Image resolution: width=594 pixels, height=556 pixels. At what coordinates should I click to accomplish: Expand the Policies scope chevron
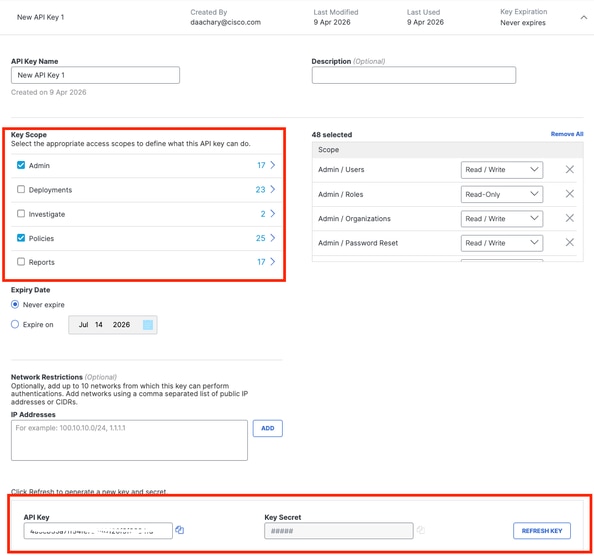click(272, 238)
